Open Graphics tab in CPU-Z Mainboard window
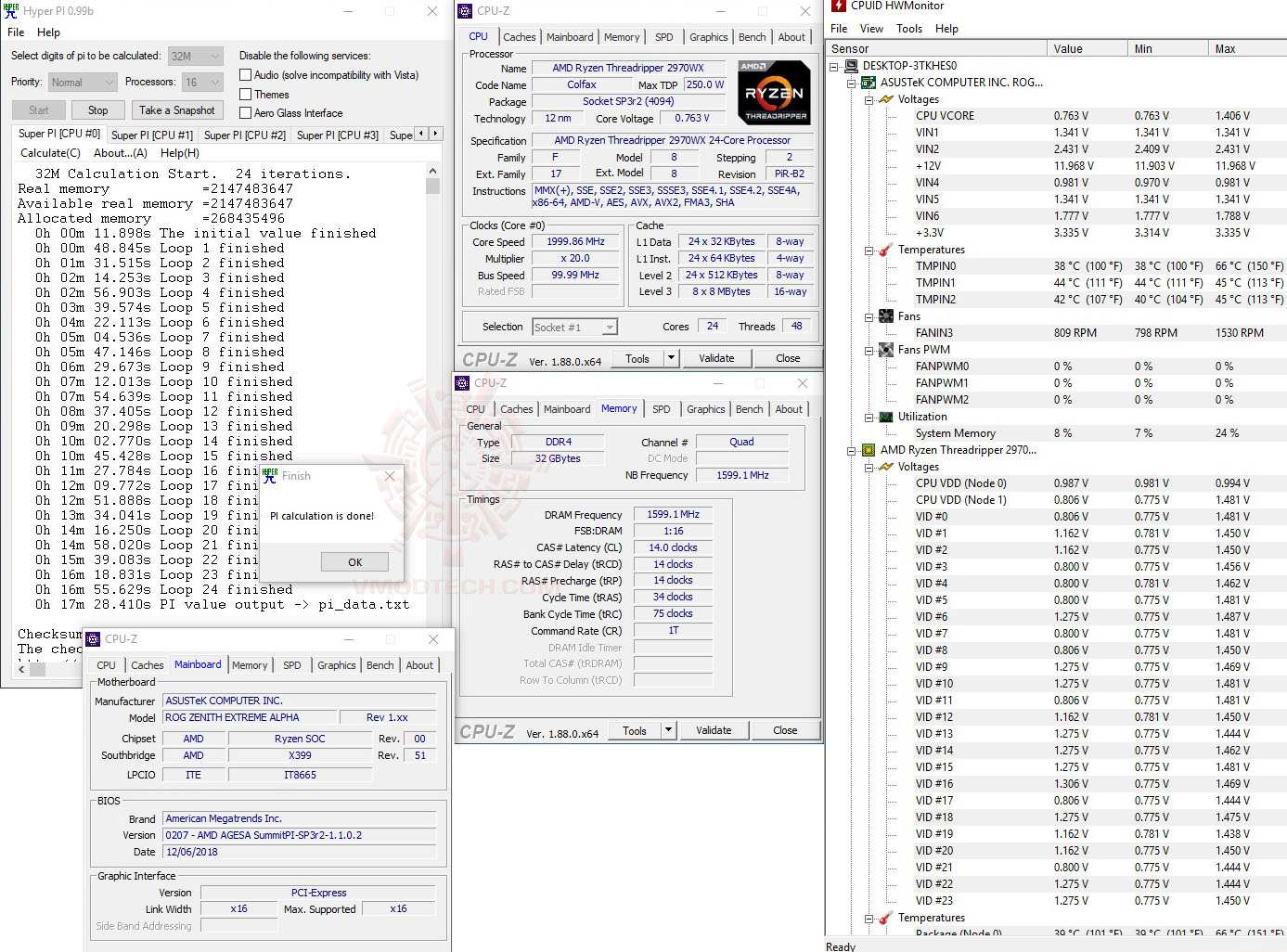The height and width of the screenshot is (952, 1287). tap(337, 665)
